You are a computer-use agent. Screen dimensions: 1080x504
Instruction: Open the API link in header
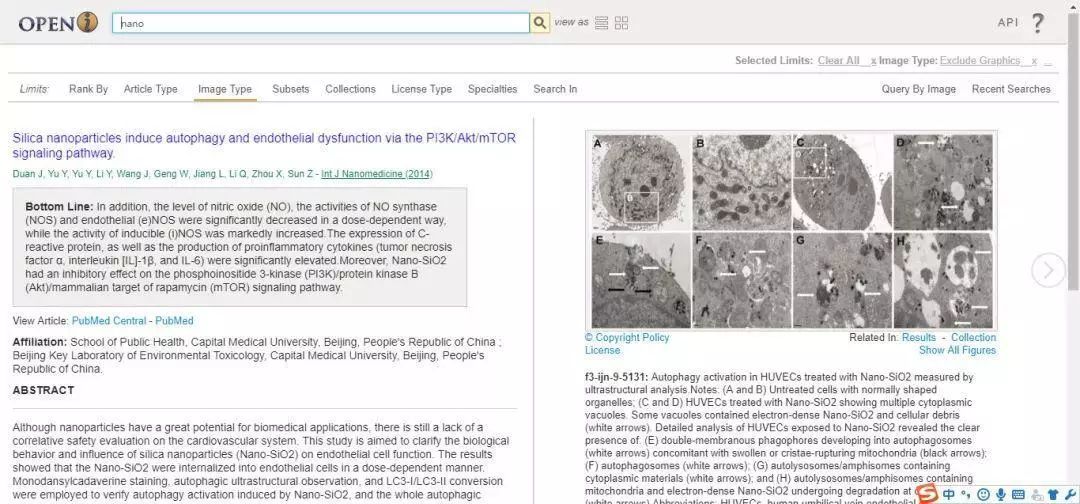pyautogui.click(x=1007, y=23)
